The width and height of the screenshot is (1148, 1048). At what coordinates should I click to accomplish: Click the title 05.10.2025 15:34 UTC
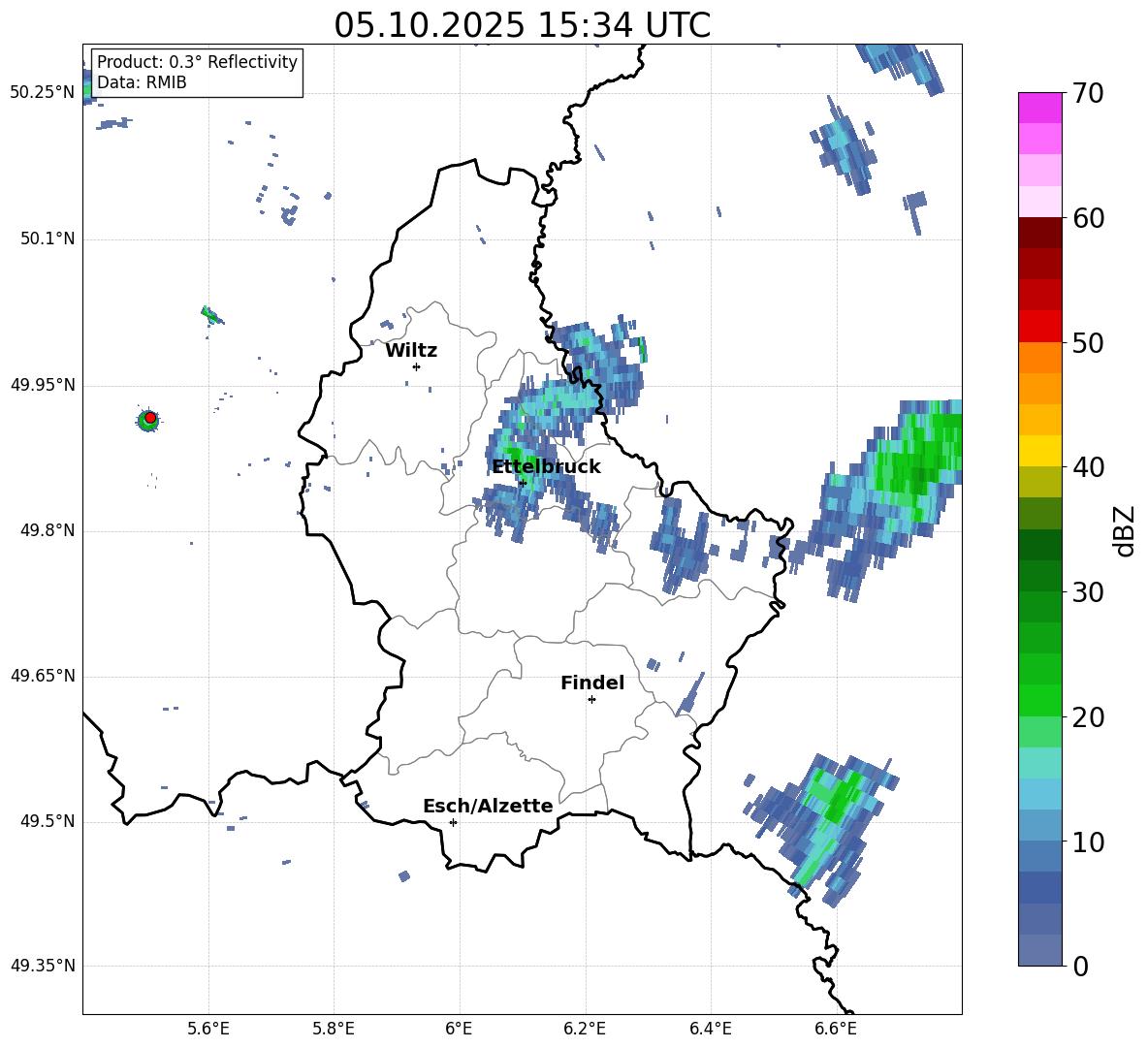522,24
